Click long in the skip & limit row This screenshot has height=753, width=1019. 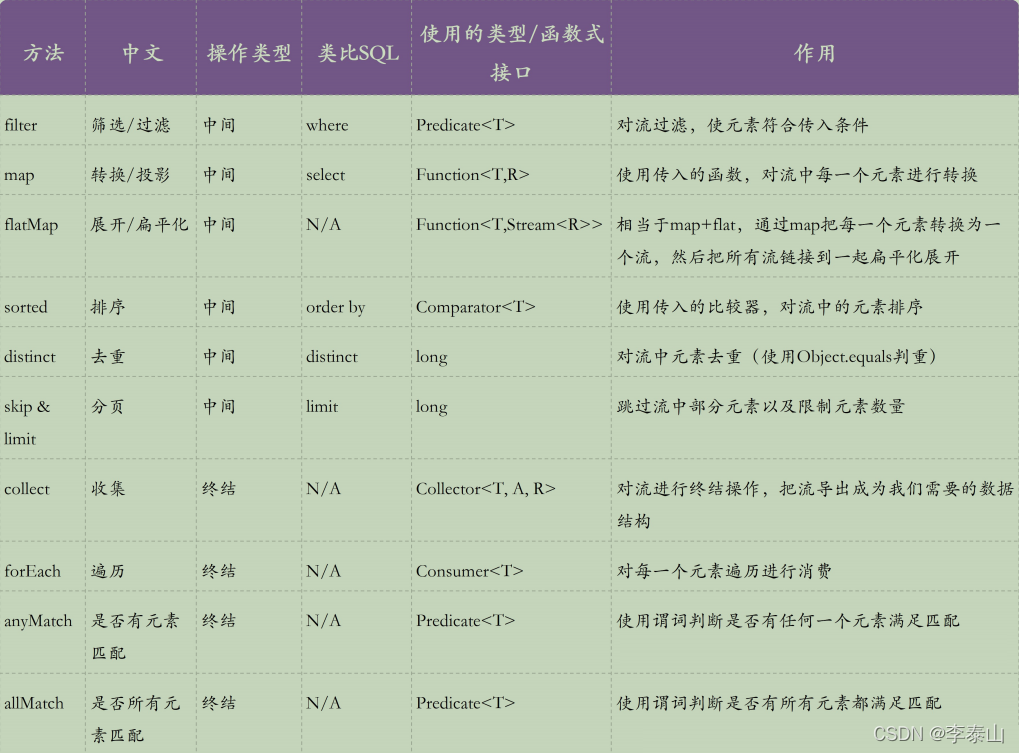tap(432, 407)
